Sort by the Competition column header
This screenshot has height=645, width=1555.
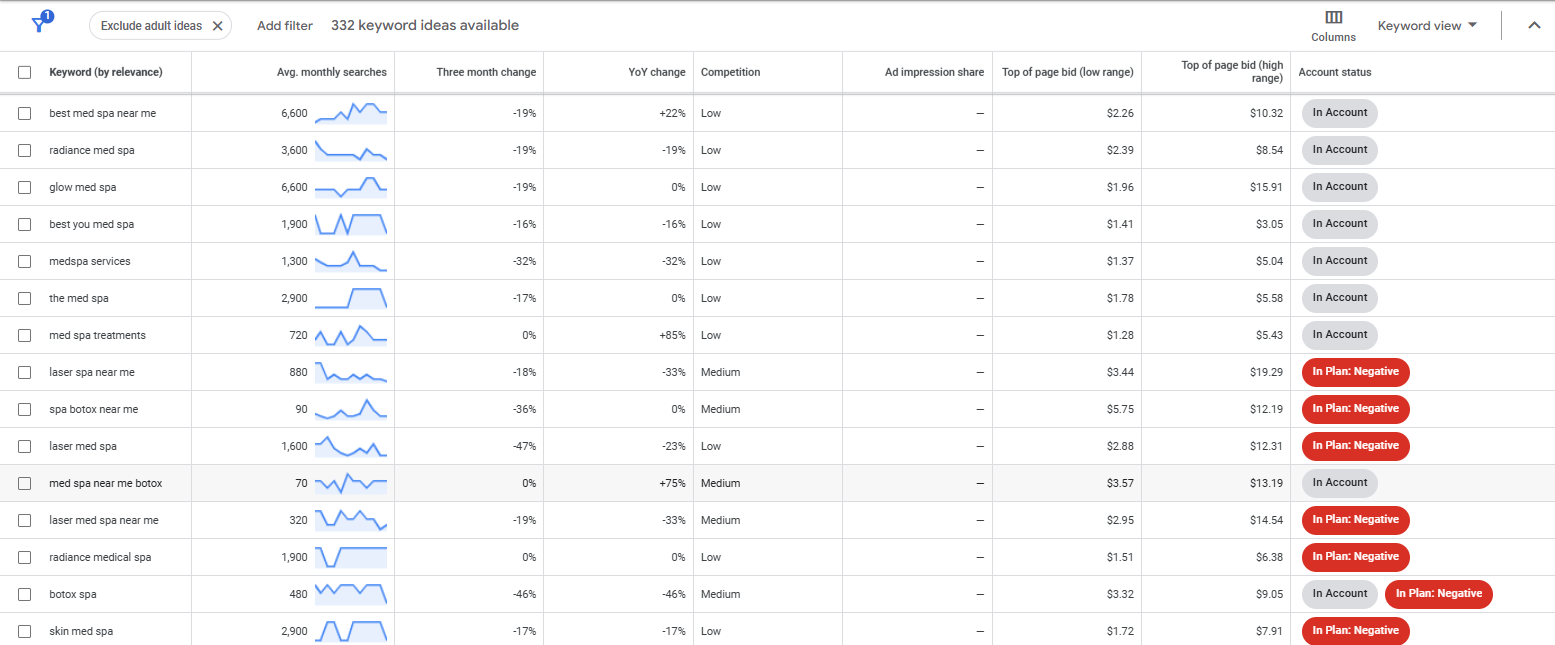(730, 72)
